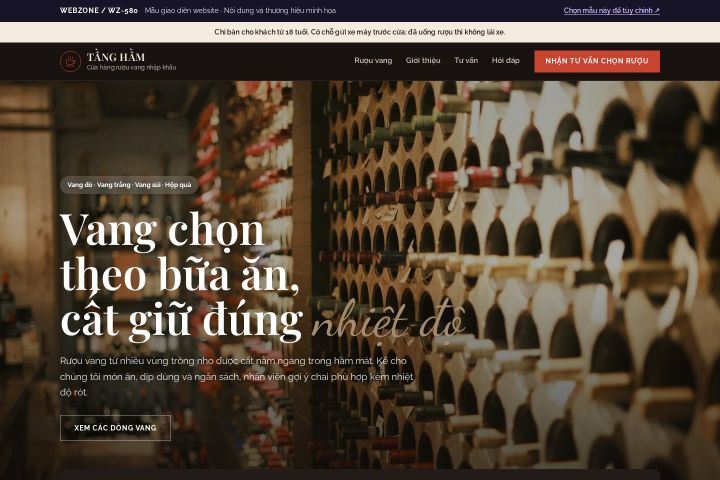Select the Tư vấn nav link
The image size is (720, 480).
point(466,61)
